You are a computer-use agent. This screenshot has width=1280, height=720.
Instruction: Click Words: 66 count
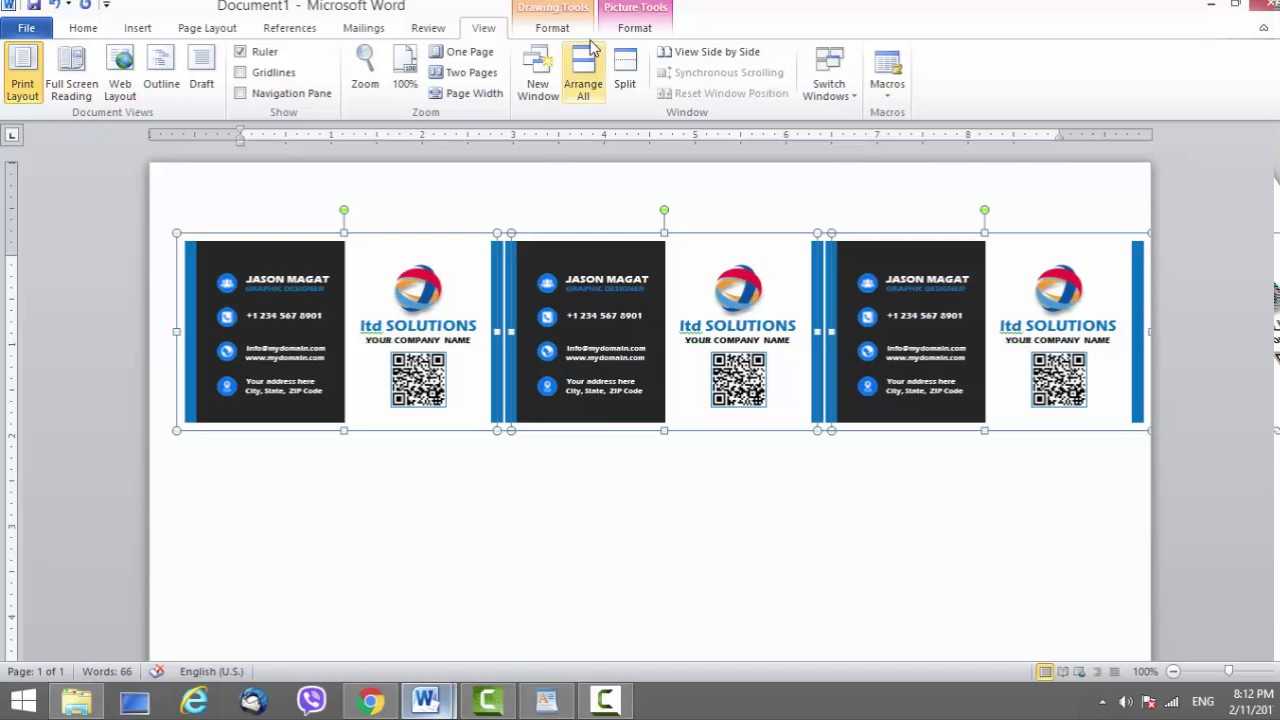pyautogui.click(x=107, y=672)
